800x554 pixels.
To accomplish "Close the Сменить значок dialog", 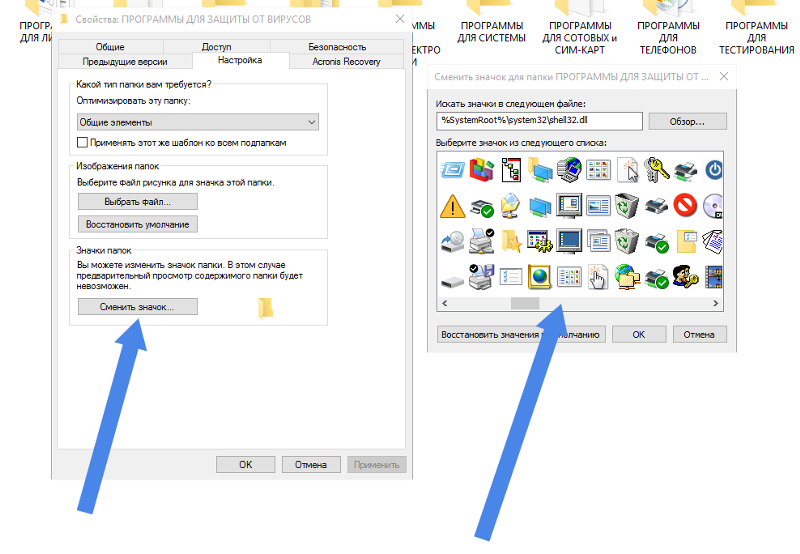I will (724, 77).
